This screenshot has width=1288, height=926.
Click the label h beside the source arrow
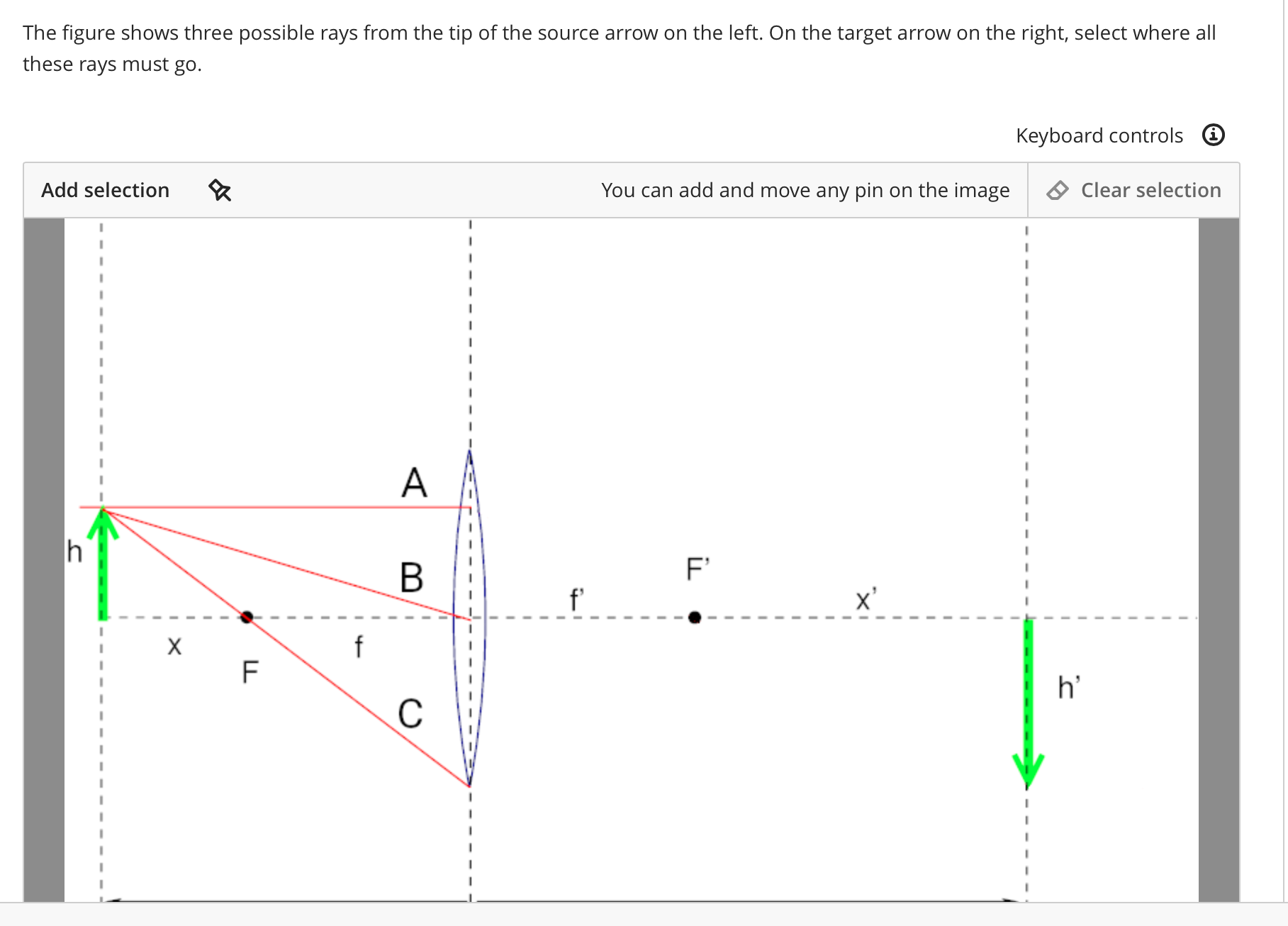(74, 552)
